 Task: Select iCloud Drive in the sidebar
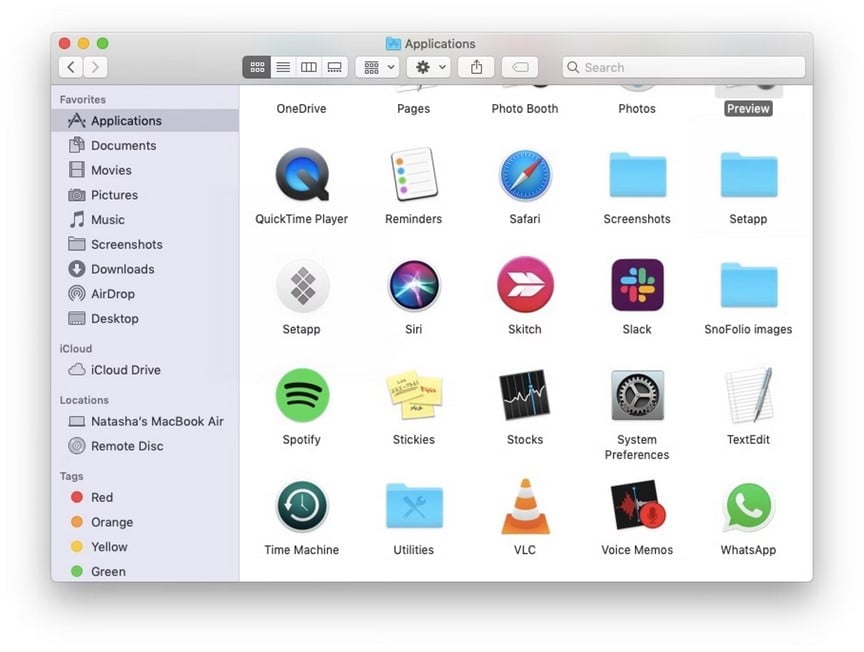click(x=125, y=370)
